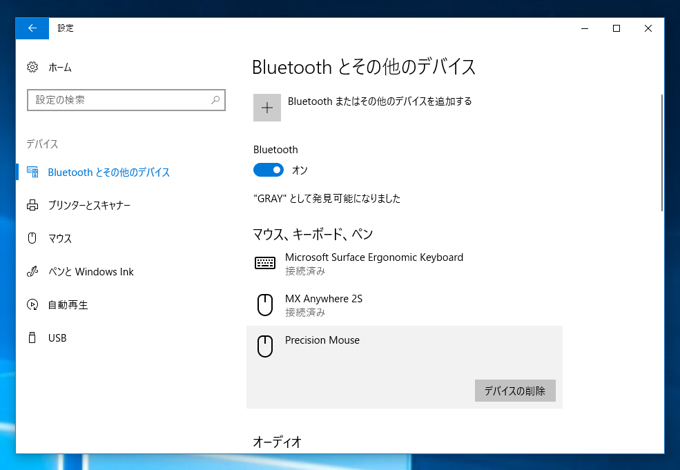Focus the 設定の検索 search field
This screenshot has width=680, height=470.
pyautogui.click(x=126, y=100)
